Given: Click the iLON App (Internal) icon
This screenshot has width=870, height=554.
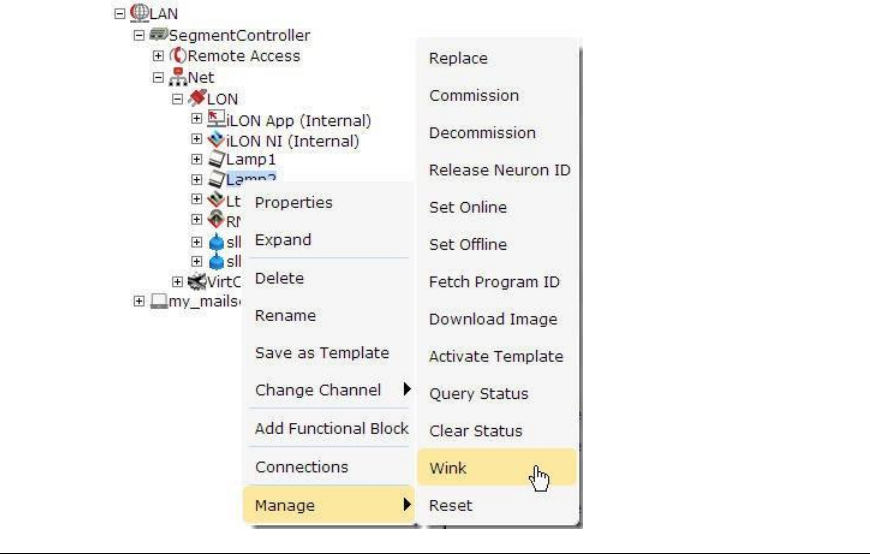Looking at the screenshot, I should (216, 120).
